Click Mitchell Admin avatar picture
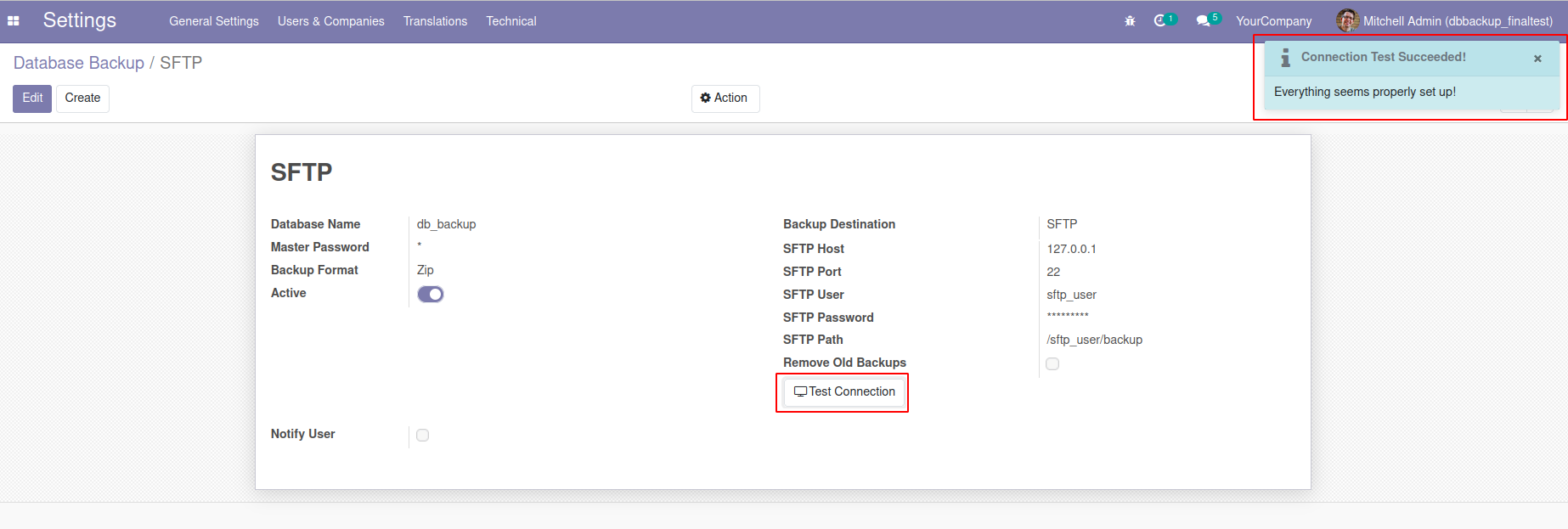 pos(1347,20)
